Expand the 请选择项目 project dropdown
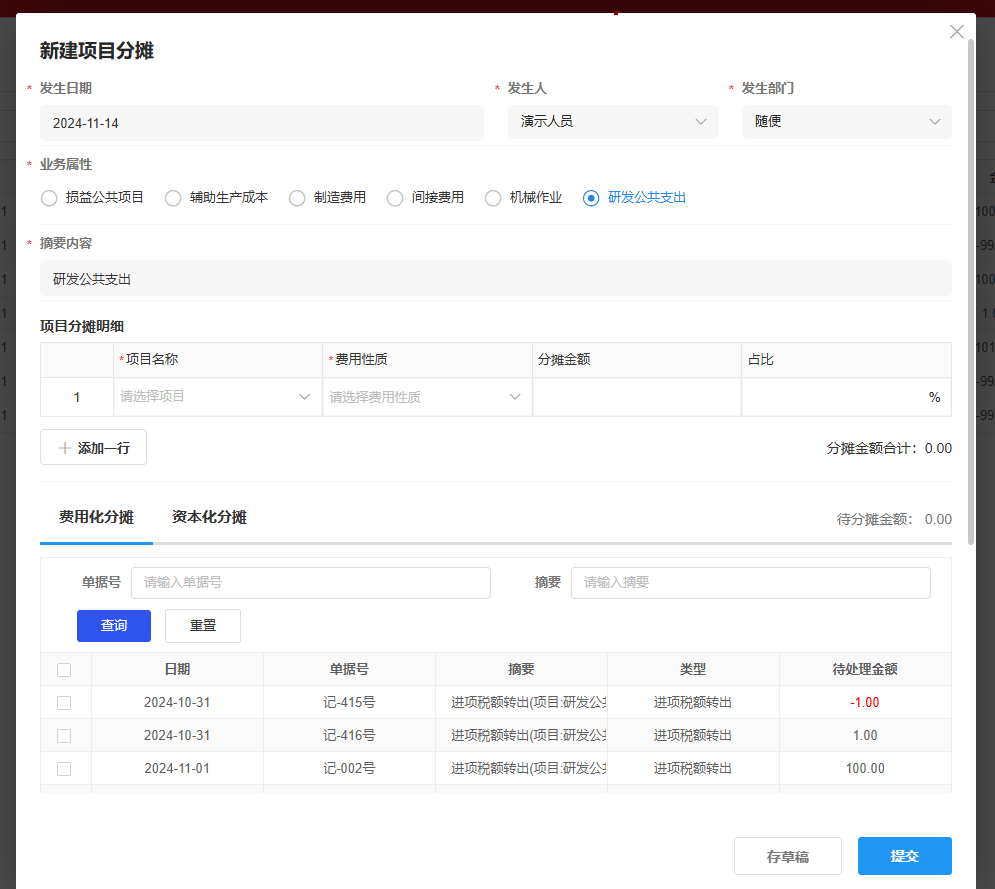Image resolution: width=995 pixels, height=889 pixels. click(217, 396)
